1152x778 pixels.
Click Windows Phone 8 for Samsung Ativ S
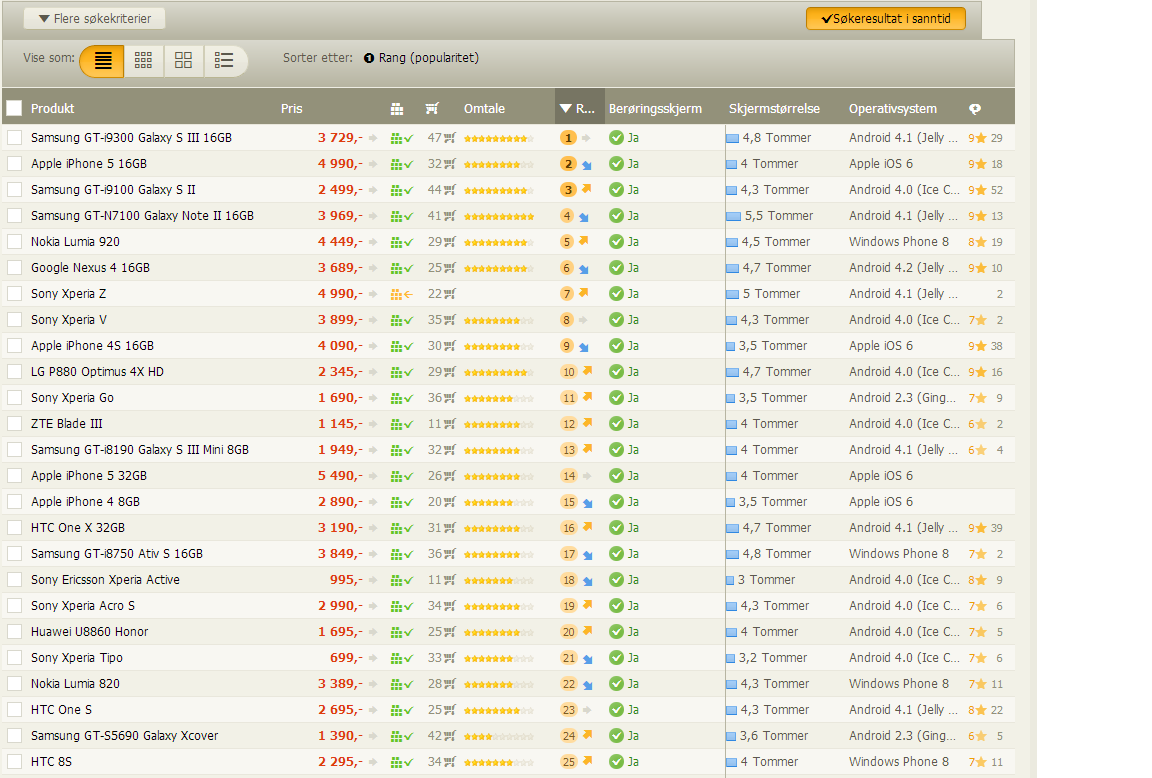coord(899,554)
